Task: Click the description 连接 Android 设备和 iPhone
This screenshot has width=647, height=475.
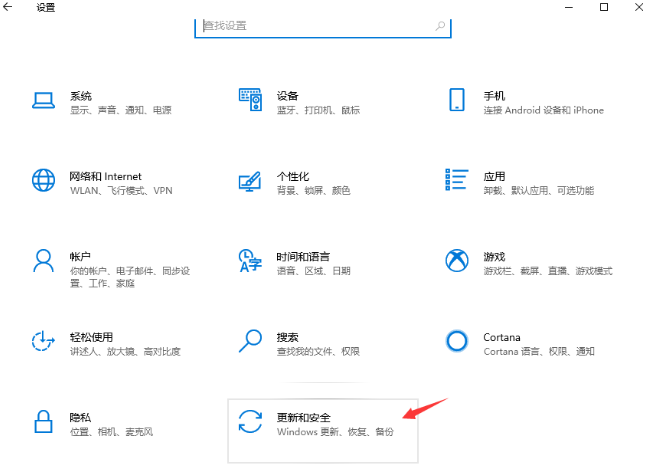Action: [543, 110]
